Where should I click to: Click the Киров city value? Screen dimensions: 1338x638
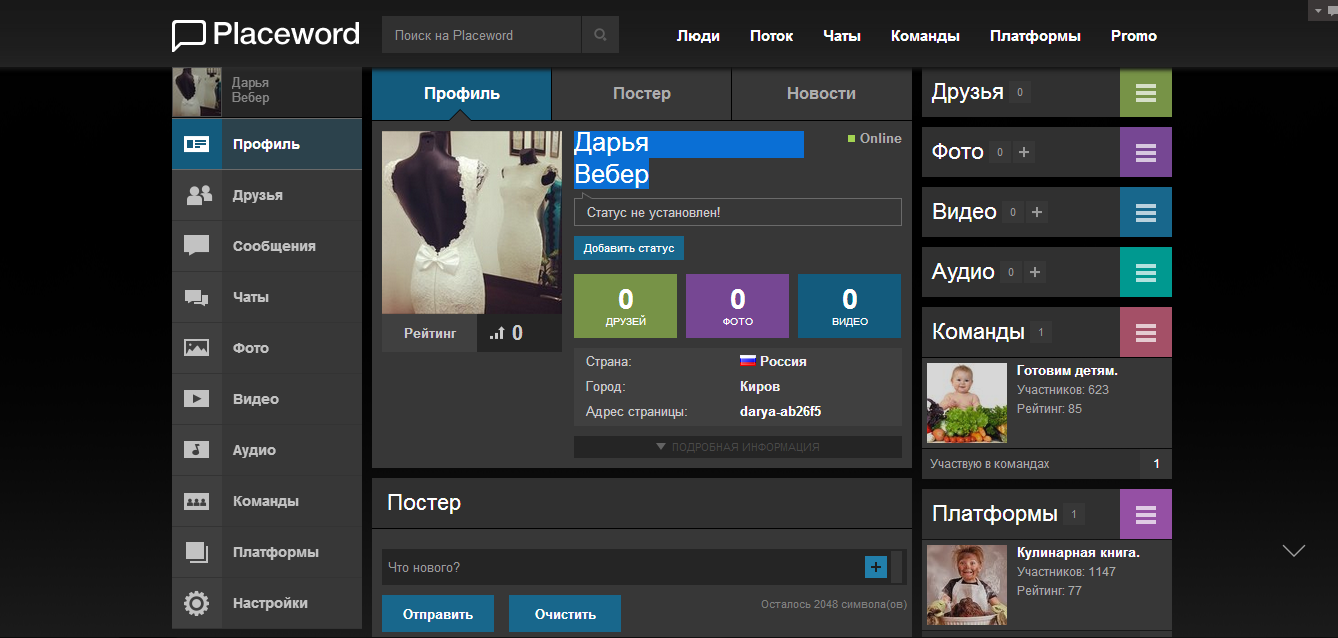(x=760, y=386)
